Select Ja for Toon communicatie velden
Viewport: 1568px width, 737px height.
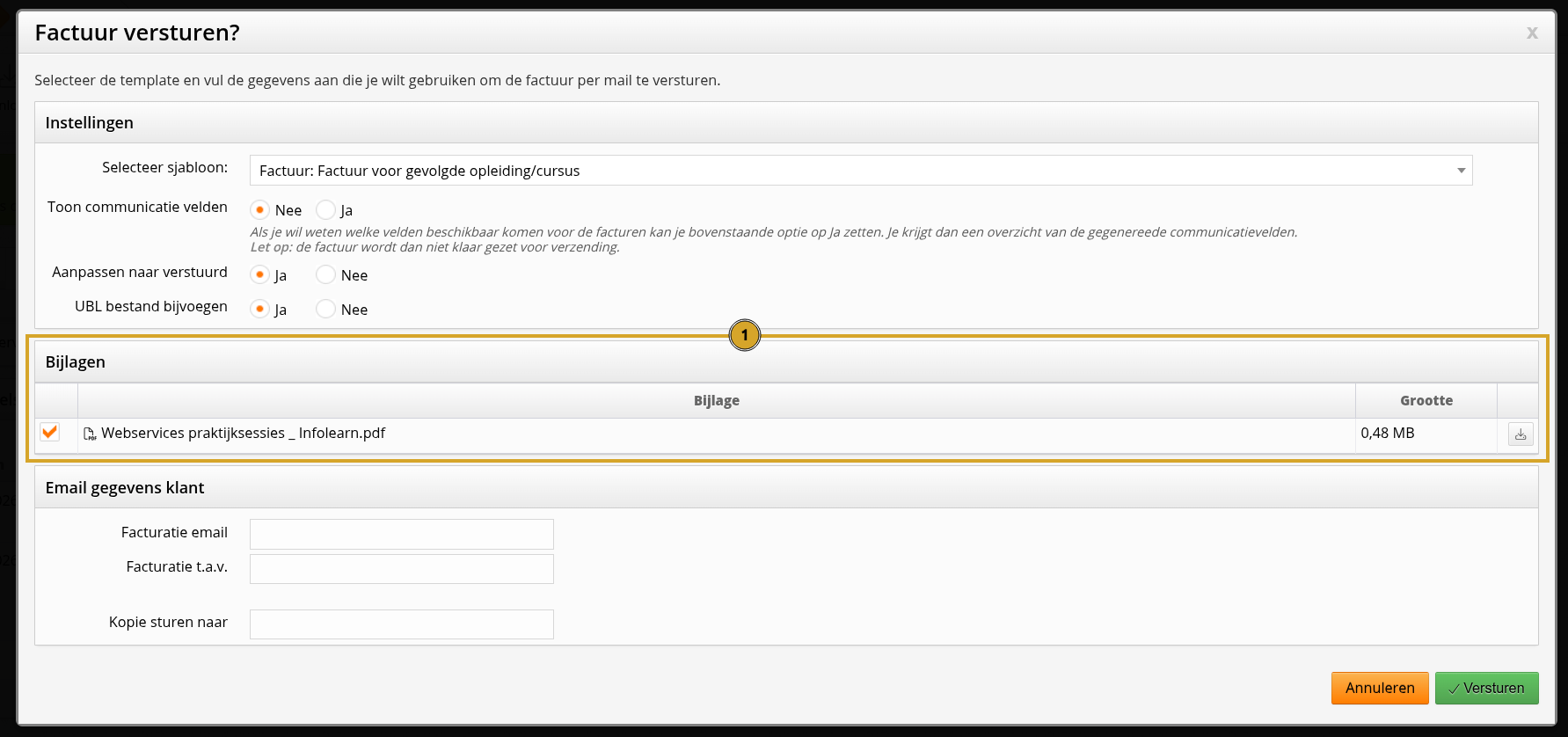[x=326, y=210]
